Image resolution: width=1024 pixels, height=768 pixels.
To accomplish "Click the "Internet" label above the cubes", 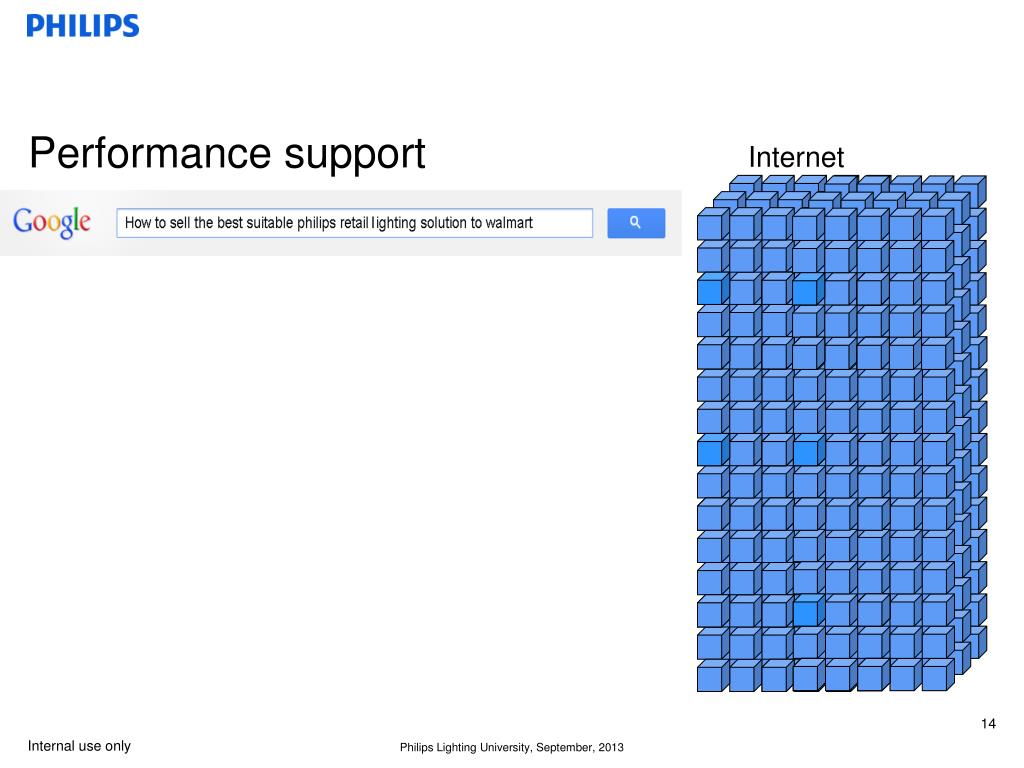I will tap(796, 157).
